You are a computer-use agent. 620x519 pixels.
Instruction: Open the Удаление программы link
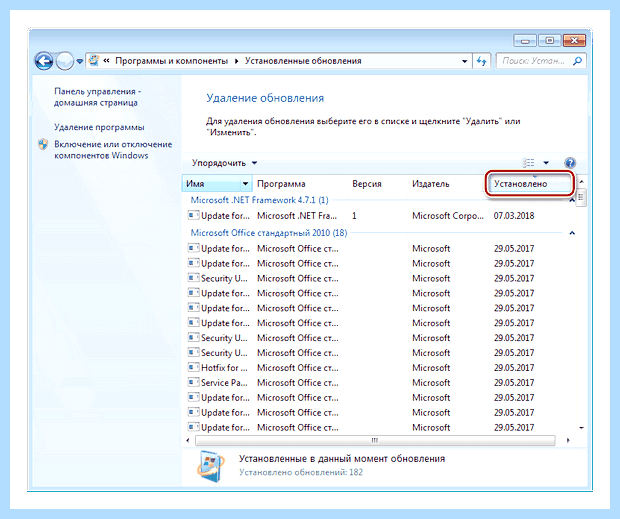coord(99,127)
